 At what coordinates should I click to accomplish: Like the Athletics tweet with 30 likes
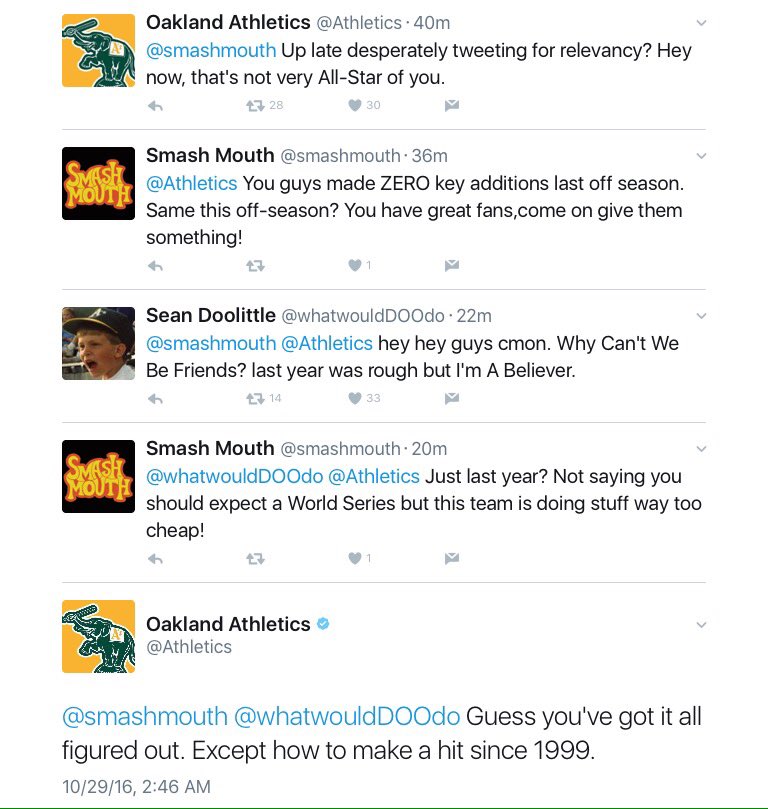[x=355, y=105]
